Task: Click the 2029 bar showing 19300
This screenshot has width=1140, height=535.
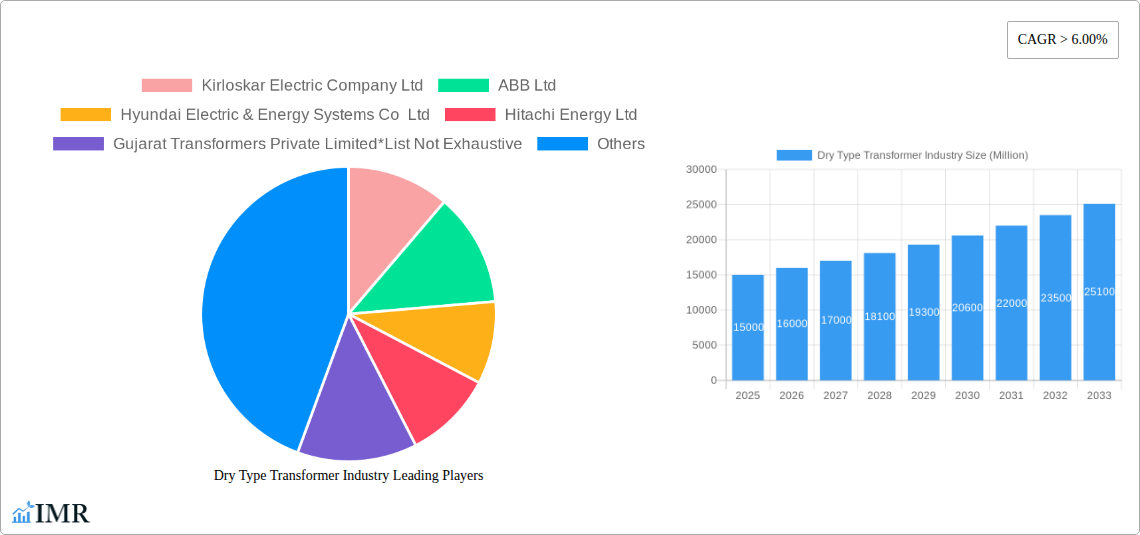Action: click(x=923, y=313)
